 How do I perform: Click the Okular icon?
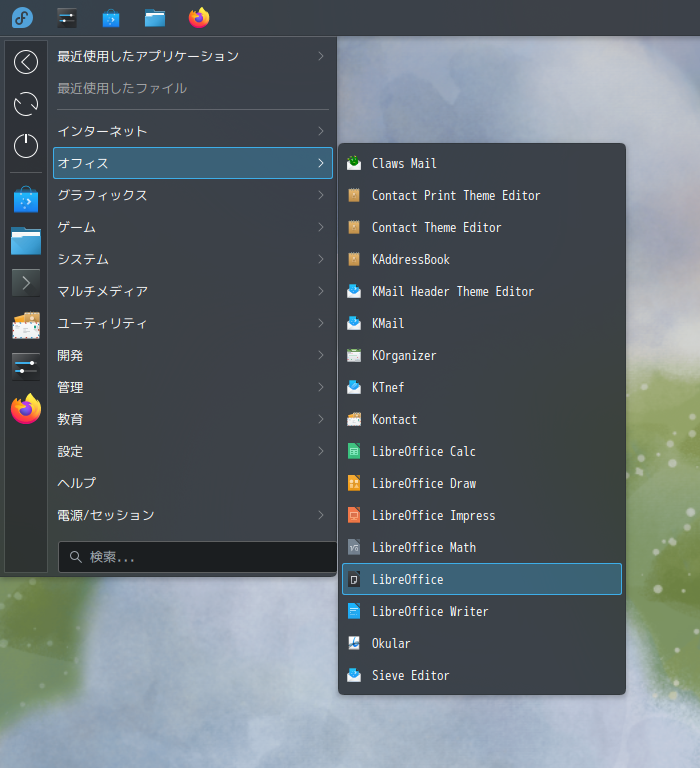[x=354, y=643]
